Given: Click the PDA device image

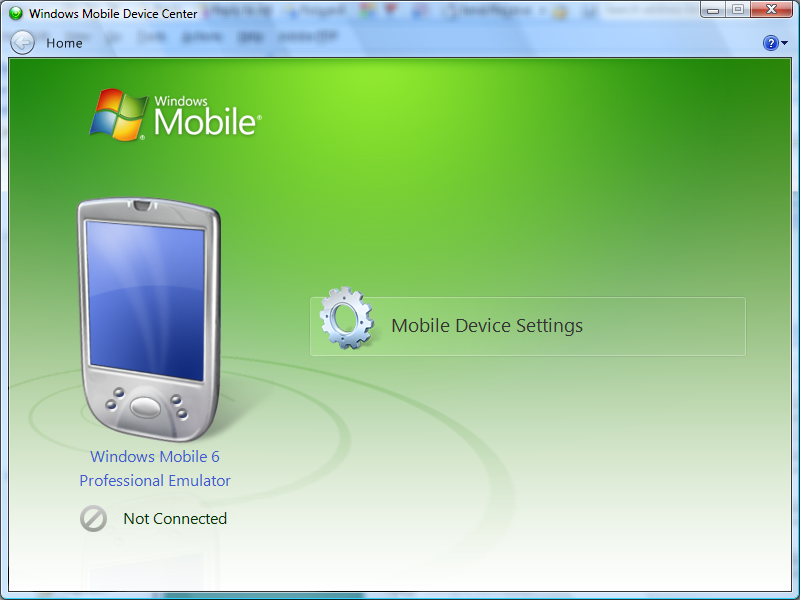Looking at the screenshot, I should tap(149, 320).
